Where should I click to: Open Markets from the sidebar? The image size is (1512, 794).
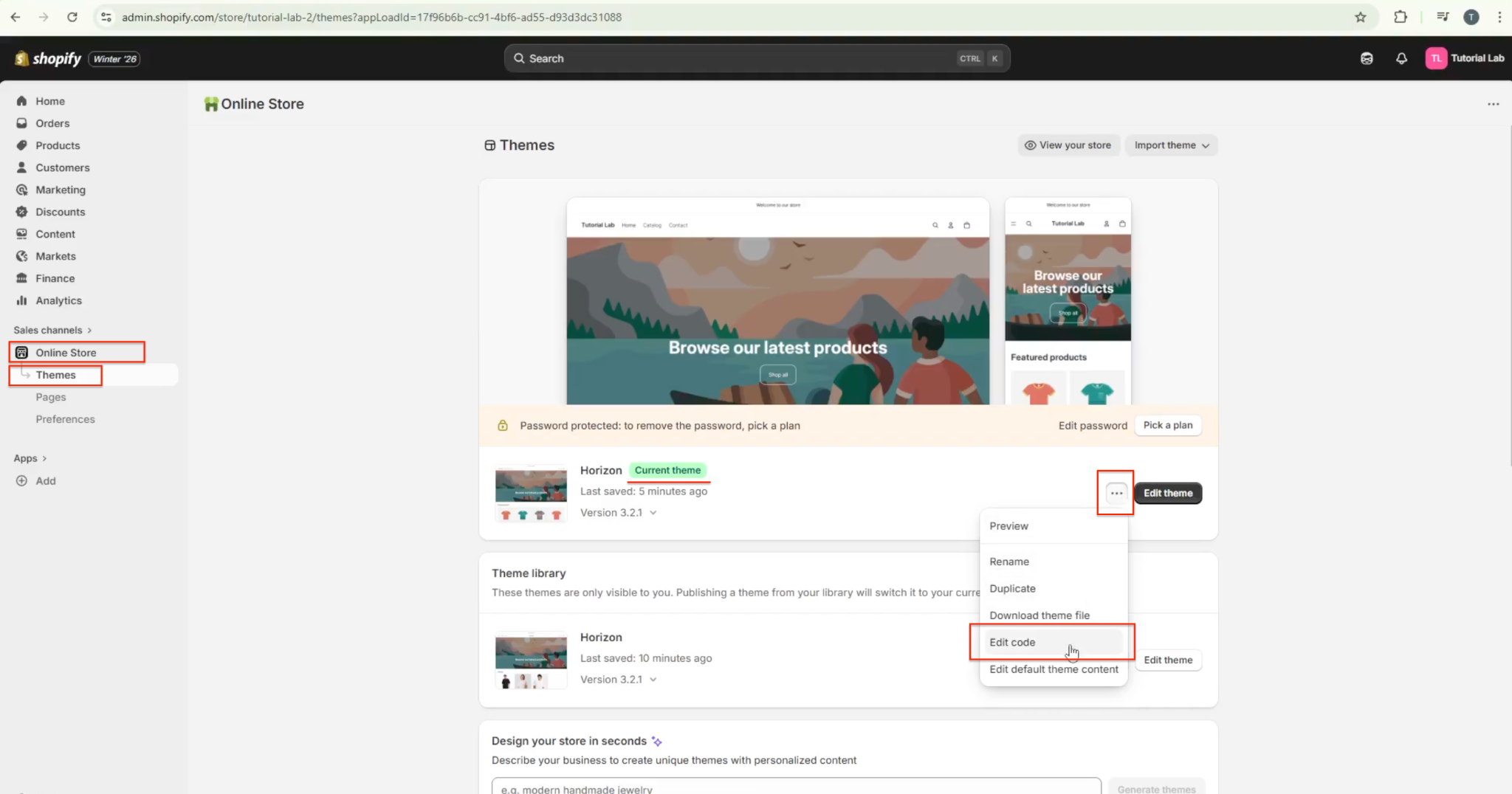pos(55,256)
